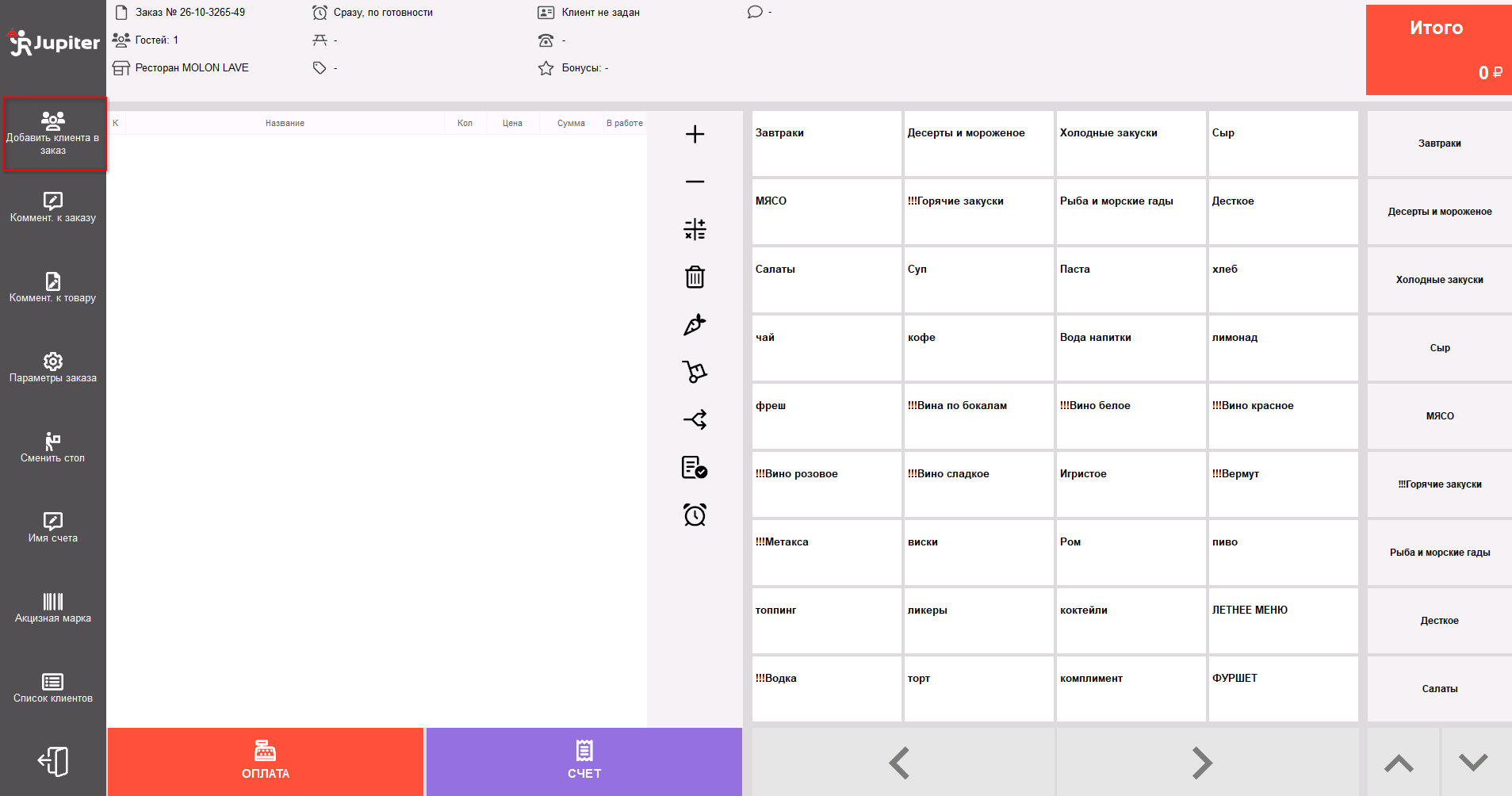Open !!!Вино розовое tile
This screenshot has height=796, width=1512.
tap(826, 484)
